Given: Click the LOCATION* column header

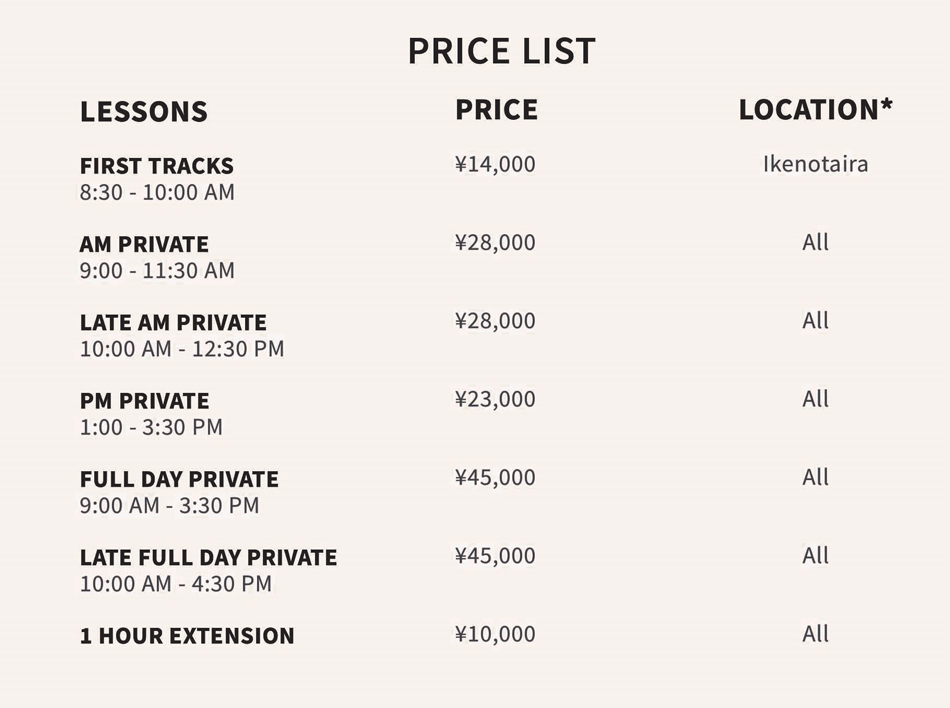Looking at the screenshot, I should coord(815,109).
